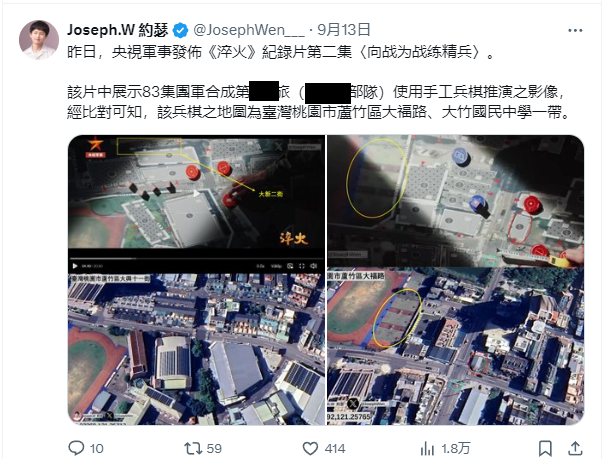Click play button in embedded video screenshot
Screen dimensions: 607x459
(75, 266)
